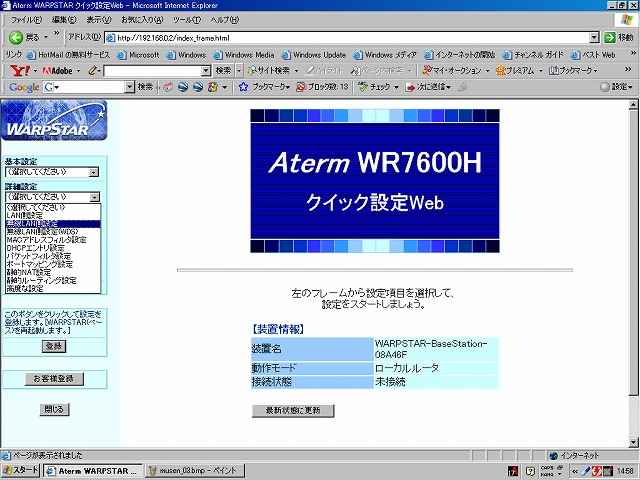The image size is (640, 480).
Task: Select 無線LAN側設定(WDS) in the list
Action: (x=53, y=231)
